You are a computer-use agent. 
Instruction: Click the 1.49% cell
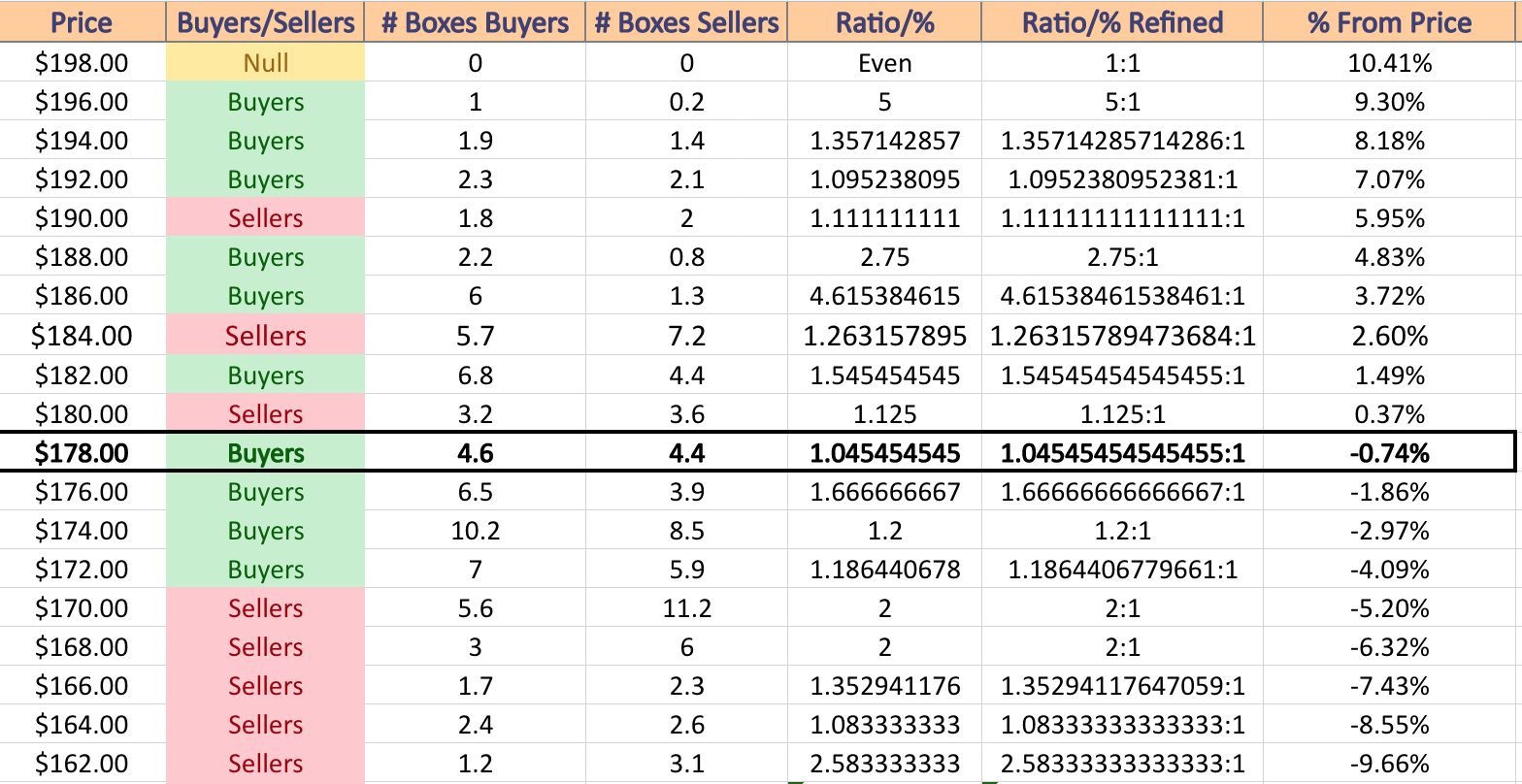point(1390,376)
